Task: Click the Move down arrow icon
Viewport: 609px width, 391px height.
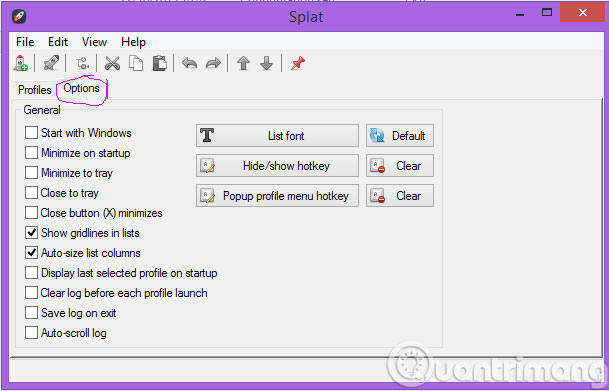Action: pos(266,63)
